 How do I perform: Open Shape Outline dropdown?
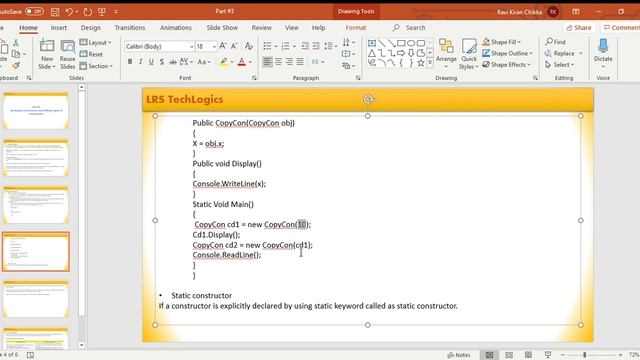pyautogui.click(x=507, y=53)
